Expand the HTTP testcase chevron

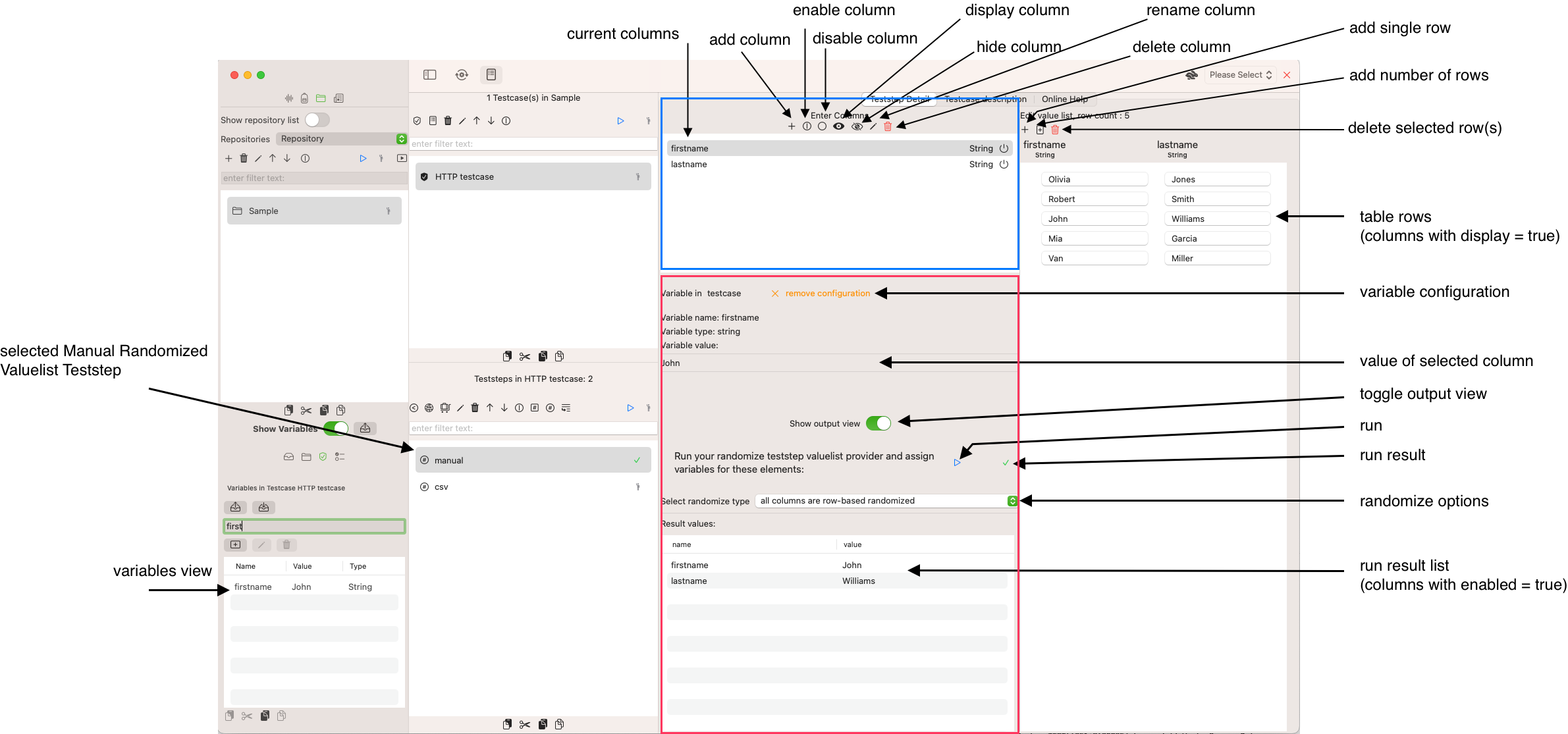coord(637,177)
